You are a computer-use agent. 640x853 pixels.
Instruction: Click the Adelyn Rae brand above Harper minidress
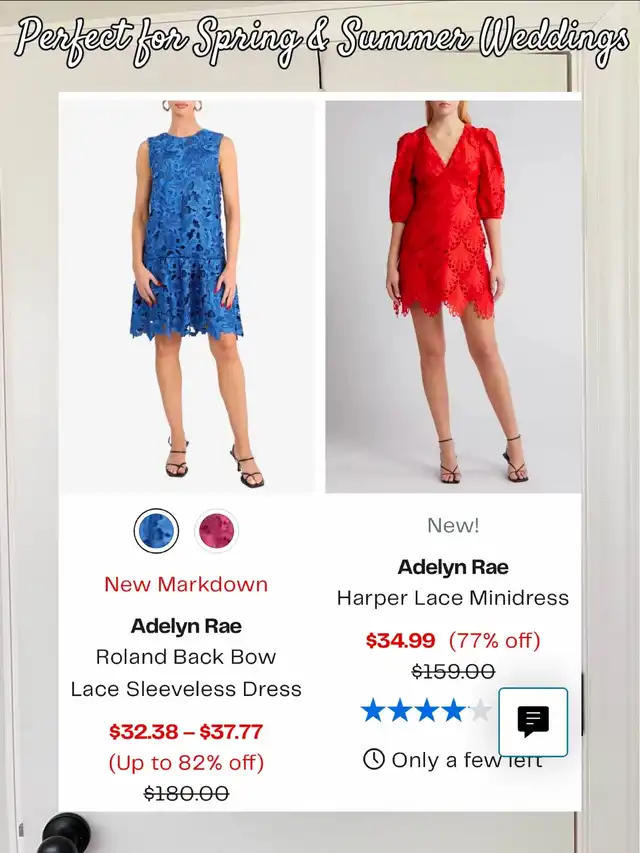[453, 567]
